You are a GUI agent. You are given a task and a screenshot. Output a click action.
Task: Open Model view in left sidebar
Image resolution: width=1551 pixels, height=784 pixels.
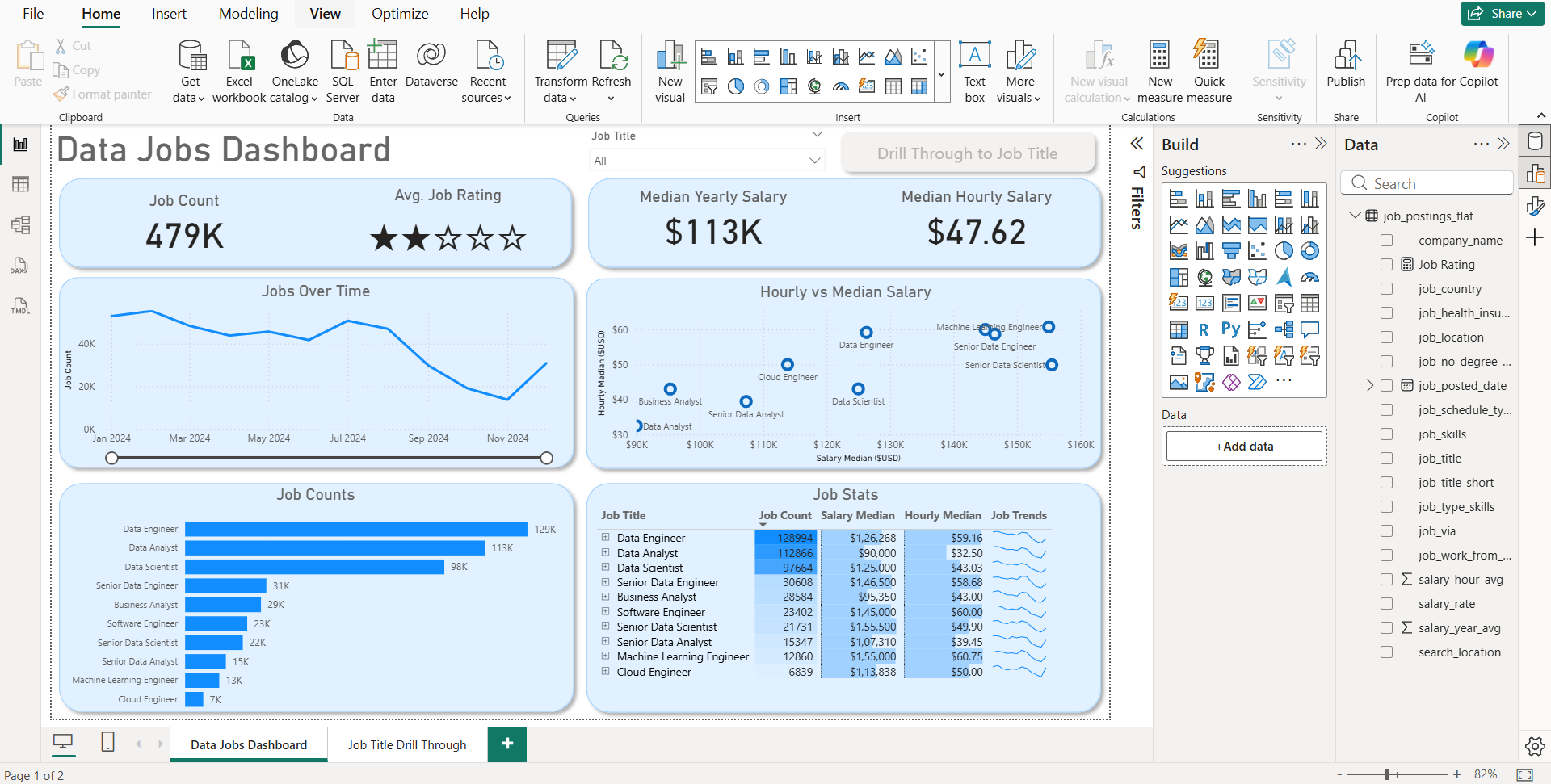pos(21,224)
